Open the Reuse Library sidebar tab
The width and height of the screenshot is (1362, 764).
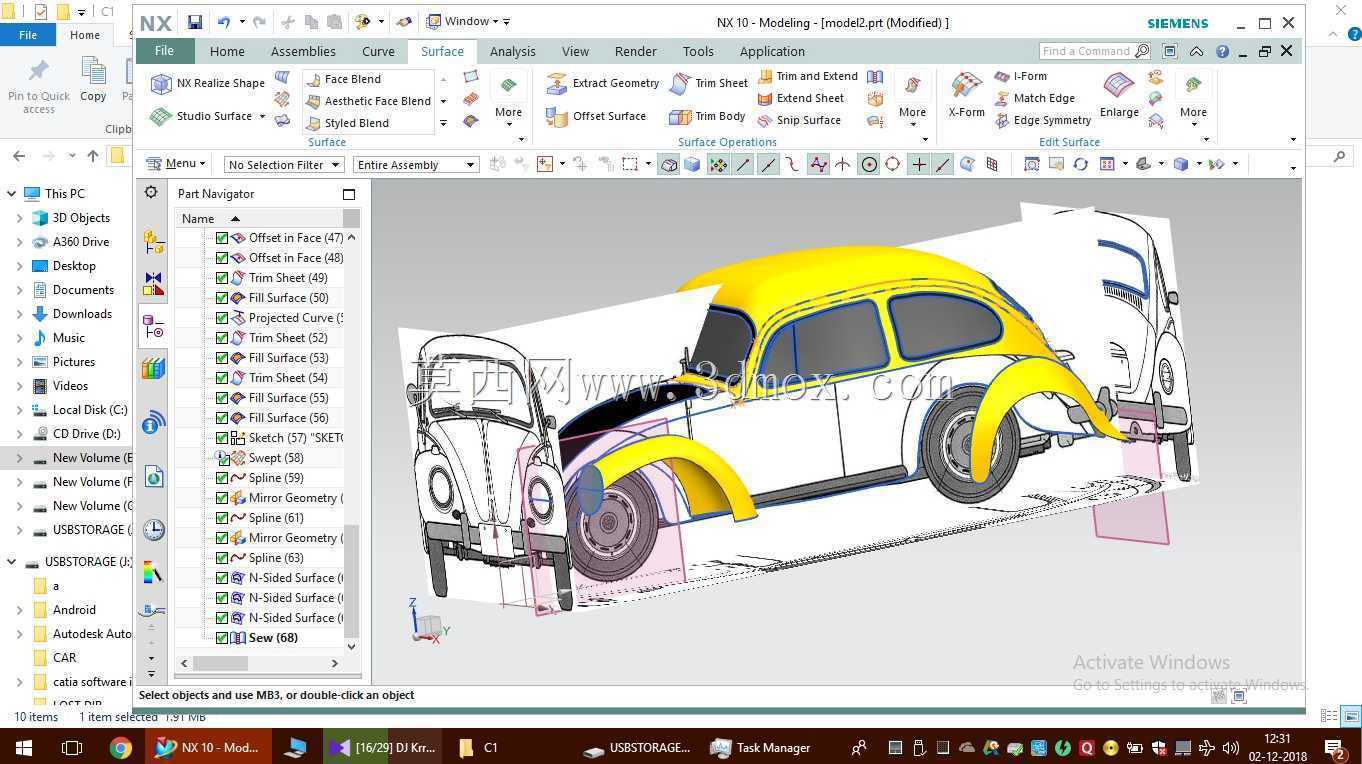[x=153, y=369]
